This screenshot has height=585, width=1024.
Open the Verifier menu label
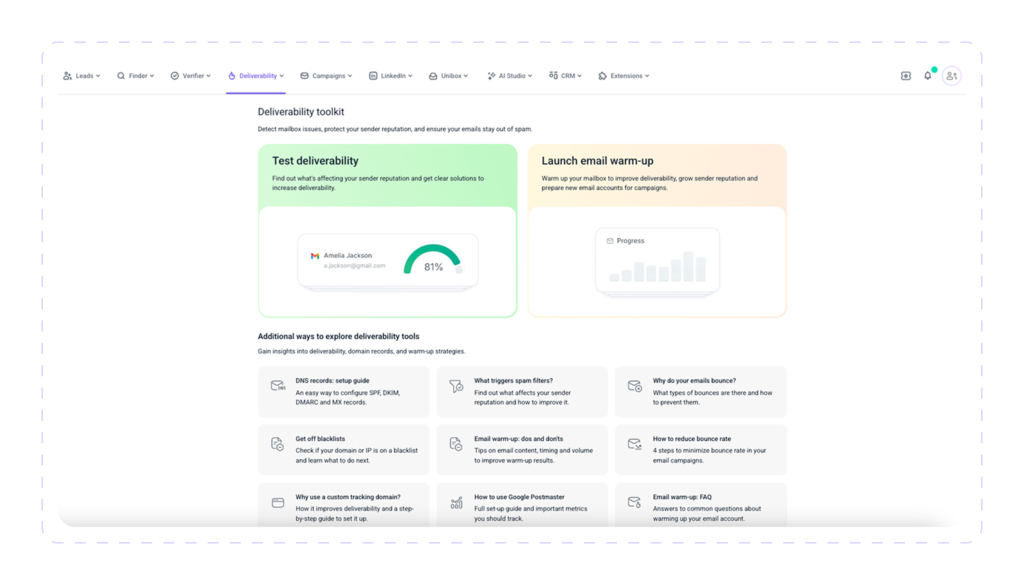(193, 76)
